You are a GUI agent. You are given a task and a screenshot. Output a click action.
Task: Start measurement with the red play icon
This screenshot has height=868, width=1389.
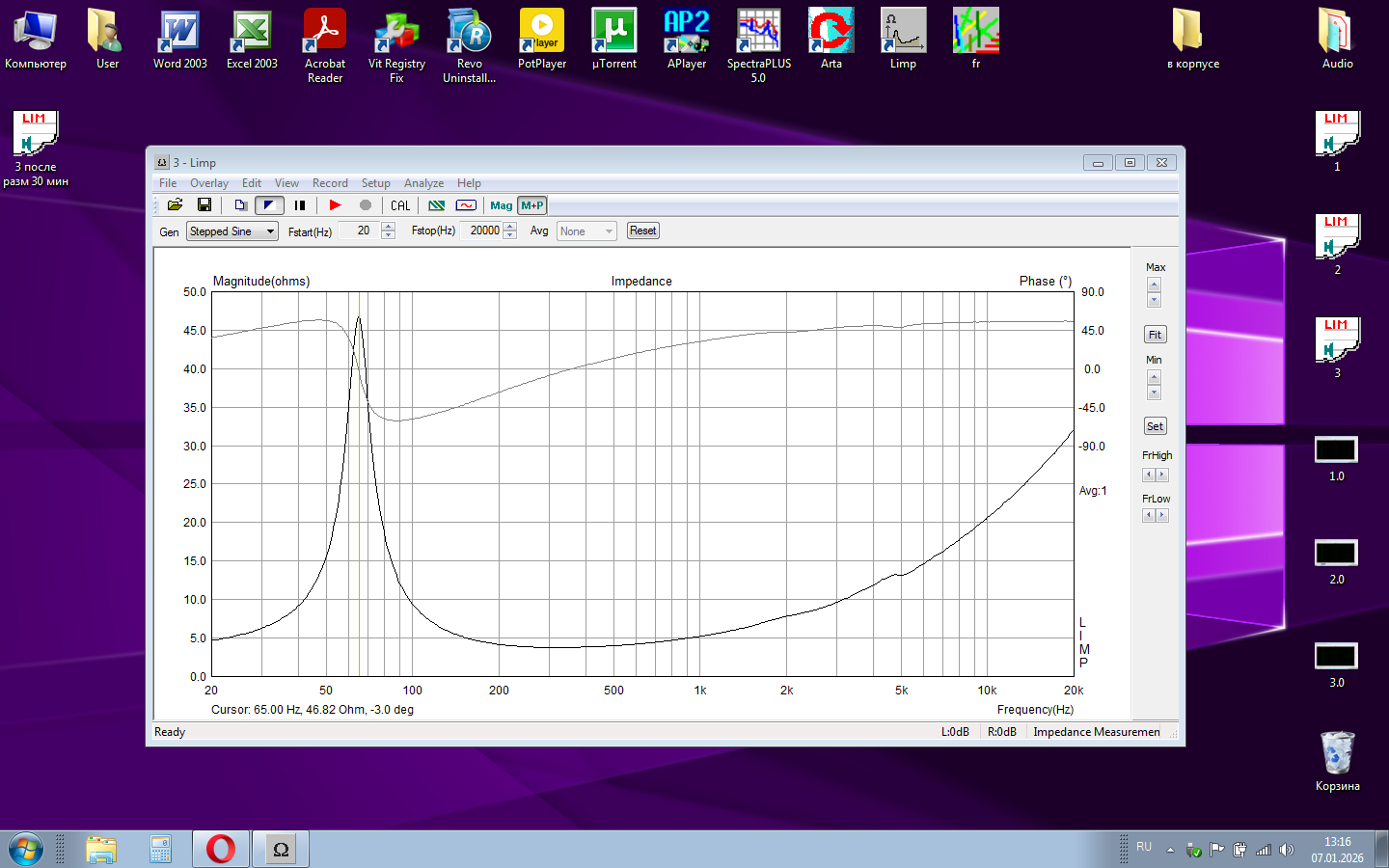click(x=335, y=205)
